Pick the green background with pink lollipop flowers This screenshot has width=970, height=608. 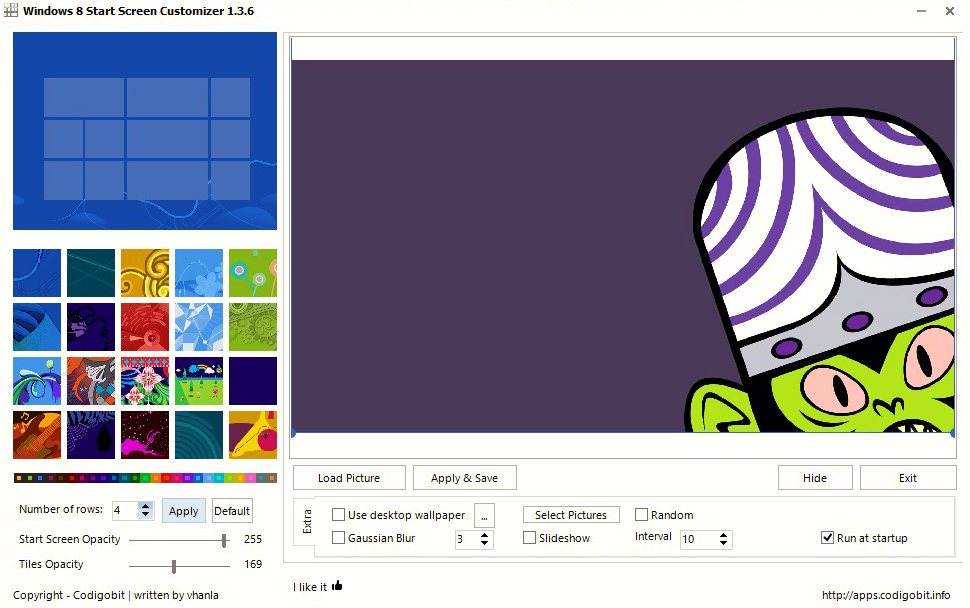click(x=253, y=273)
